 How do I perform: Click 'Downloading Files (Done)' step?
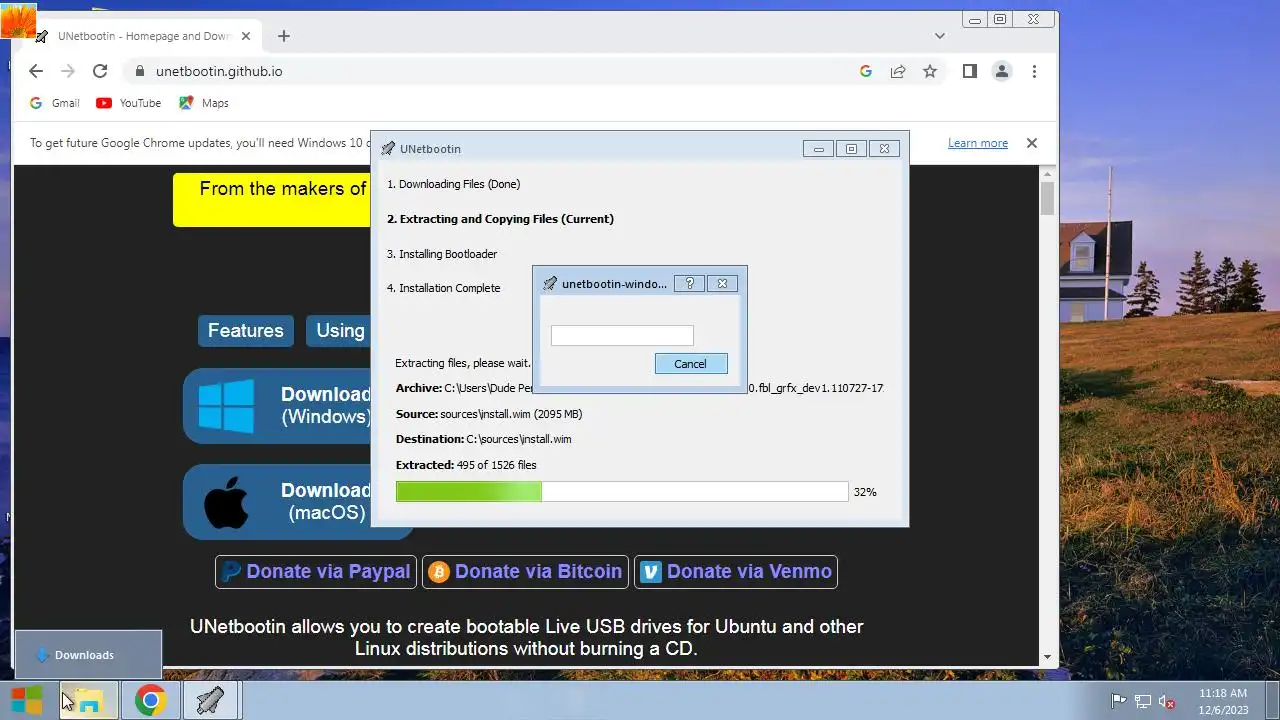454,184
